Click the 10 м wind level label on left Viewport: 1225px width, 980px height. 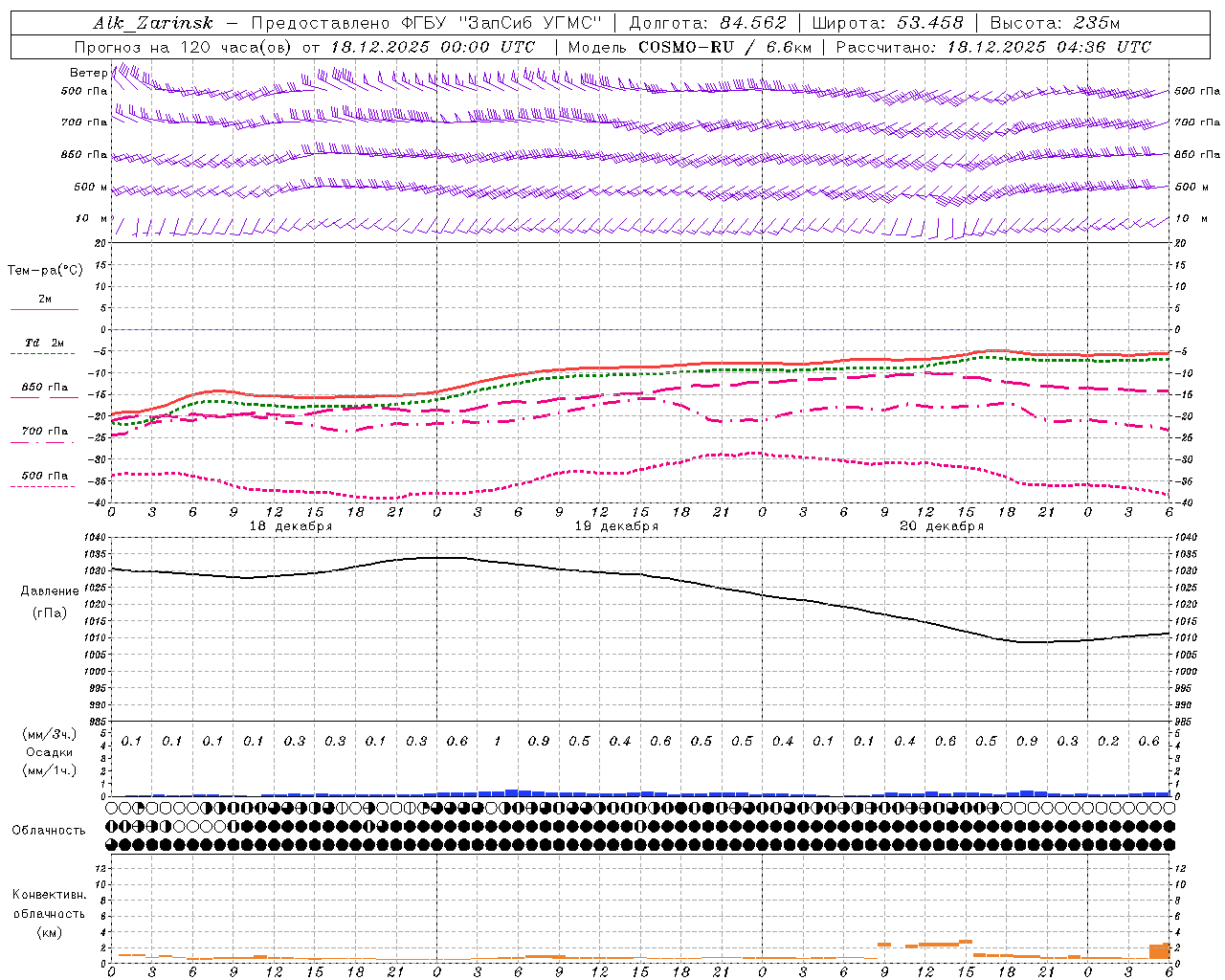[x=92, y=219]
